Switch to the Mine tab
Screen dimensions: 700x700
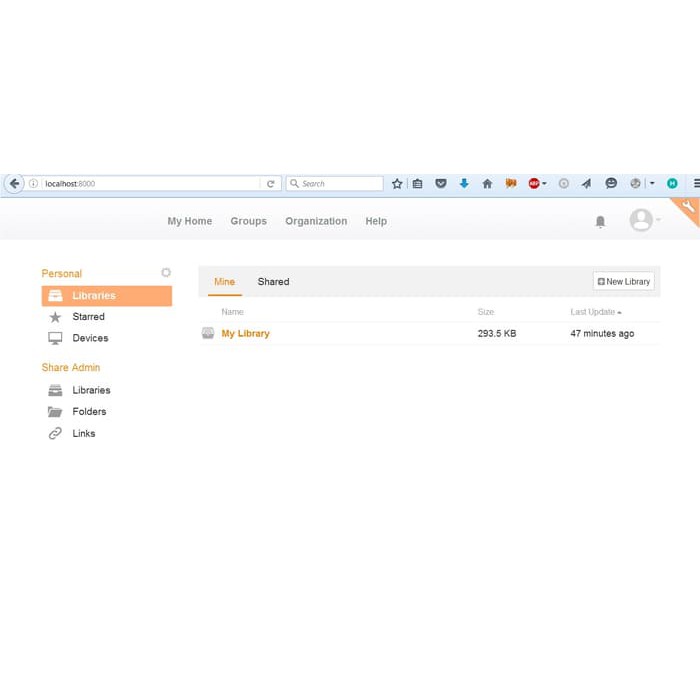(x=225, y=282)
